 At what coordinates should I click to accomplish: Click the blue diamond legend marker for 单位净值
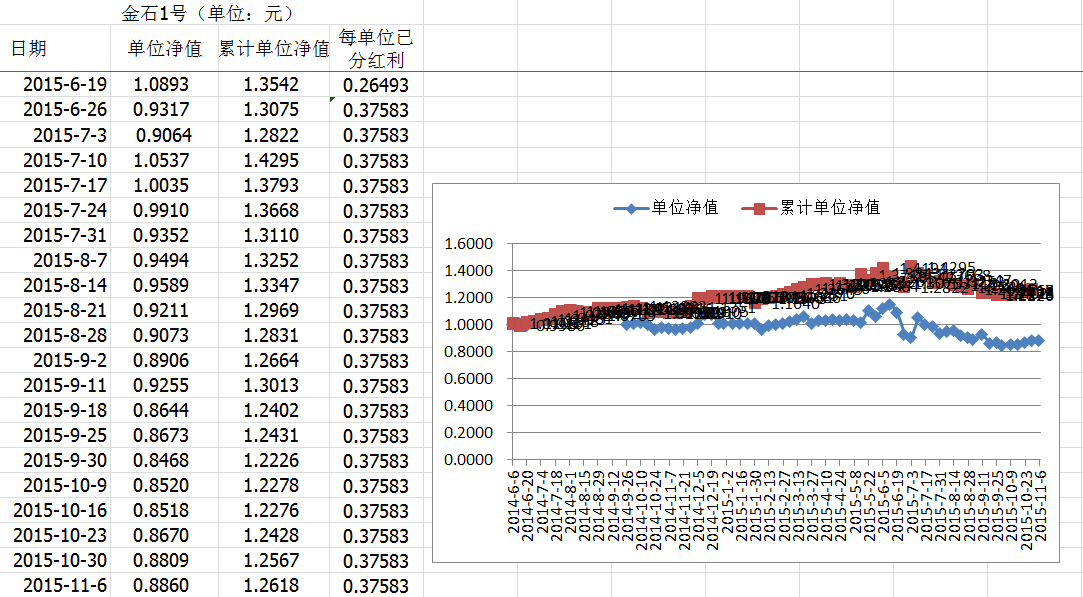point(630,208)
